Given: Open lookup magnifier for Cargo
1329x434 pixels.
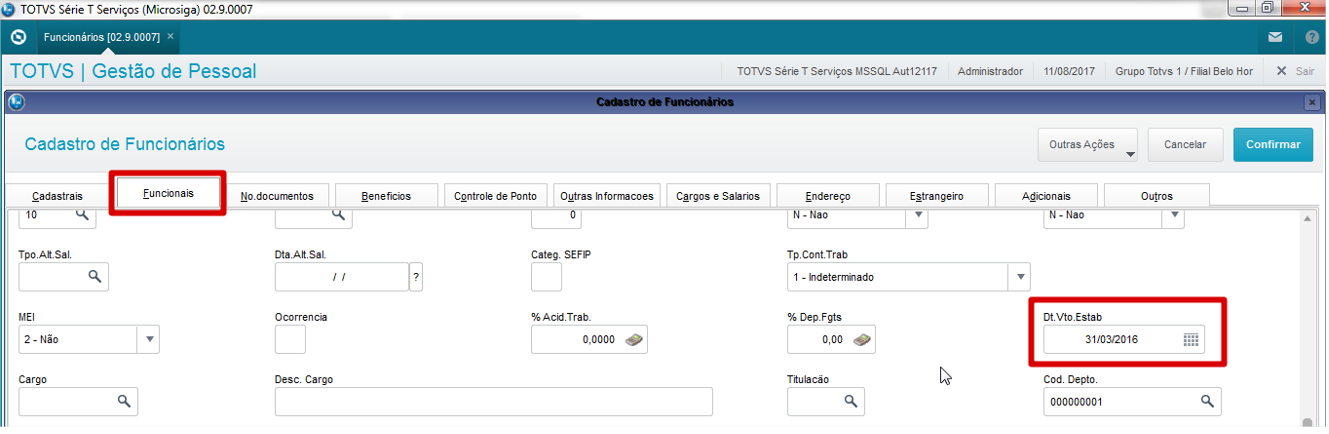Looking at the screenshot, I should pyautogui.click(x=125, y=402).
